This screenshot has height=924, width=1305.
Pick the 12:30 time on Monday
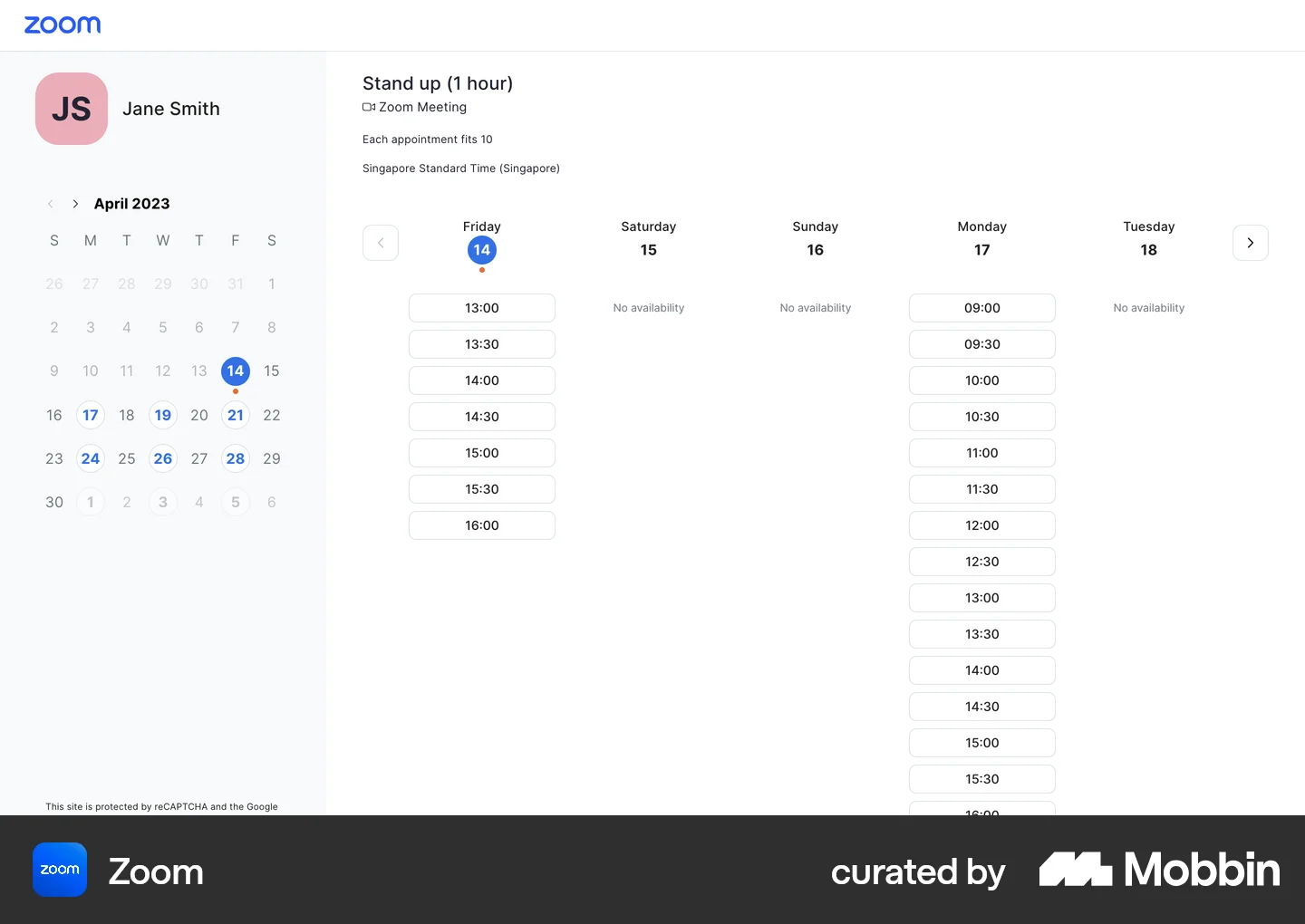[982, 562]
